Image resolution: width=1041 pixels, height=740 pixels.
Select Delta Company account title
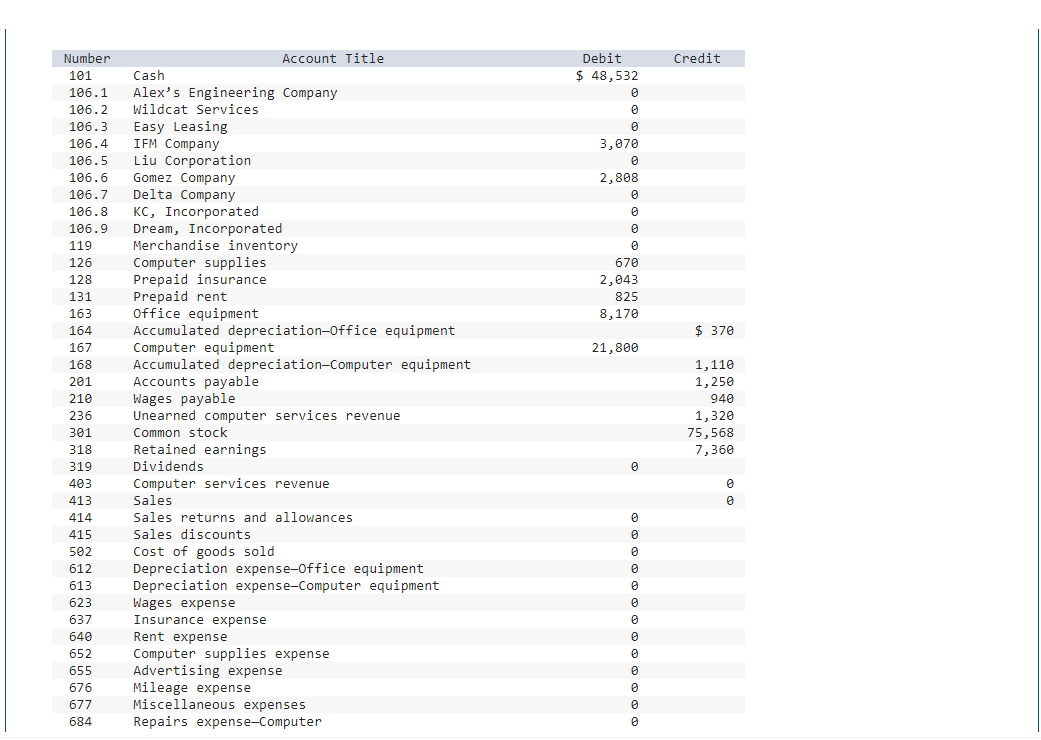(184, 194)
